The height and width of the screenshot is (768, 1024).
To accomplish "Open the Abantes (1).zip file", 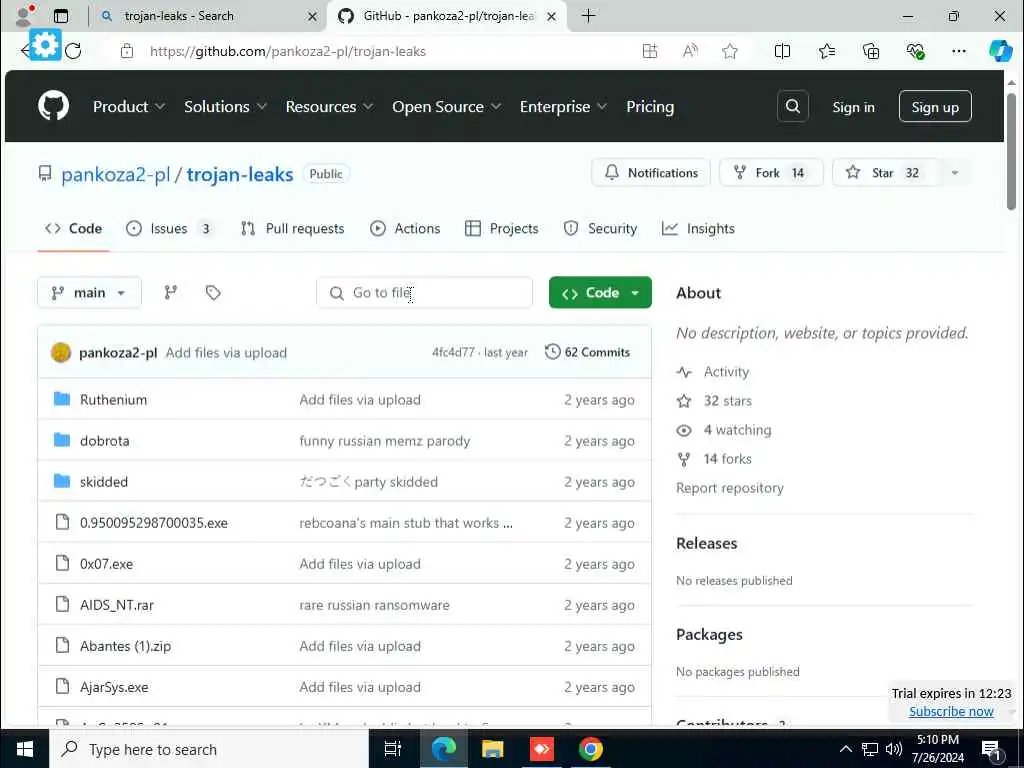I will [x=125, y=646].
